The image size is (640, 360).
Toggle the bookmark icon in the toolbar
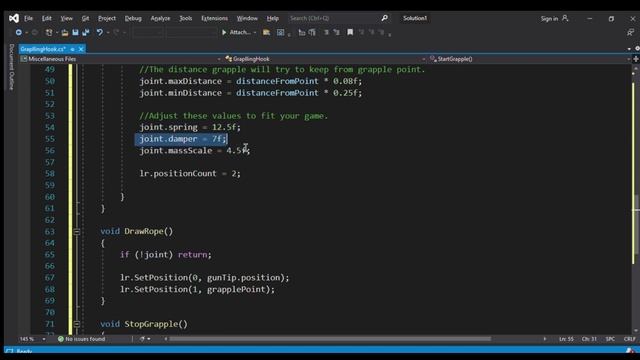point(350,32)
